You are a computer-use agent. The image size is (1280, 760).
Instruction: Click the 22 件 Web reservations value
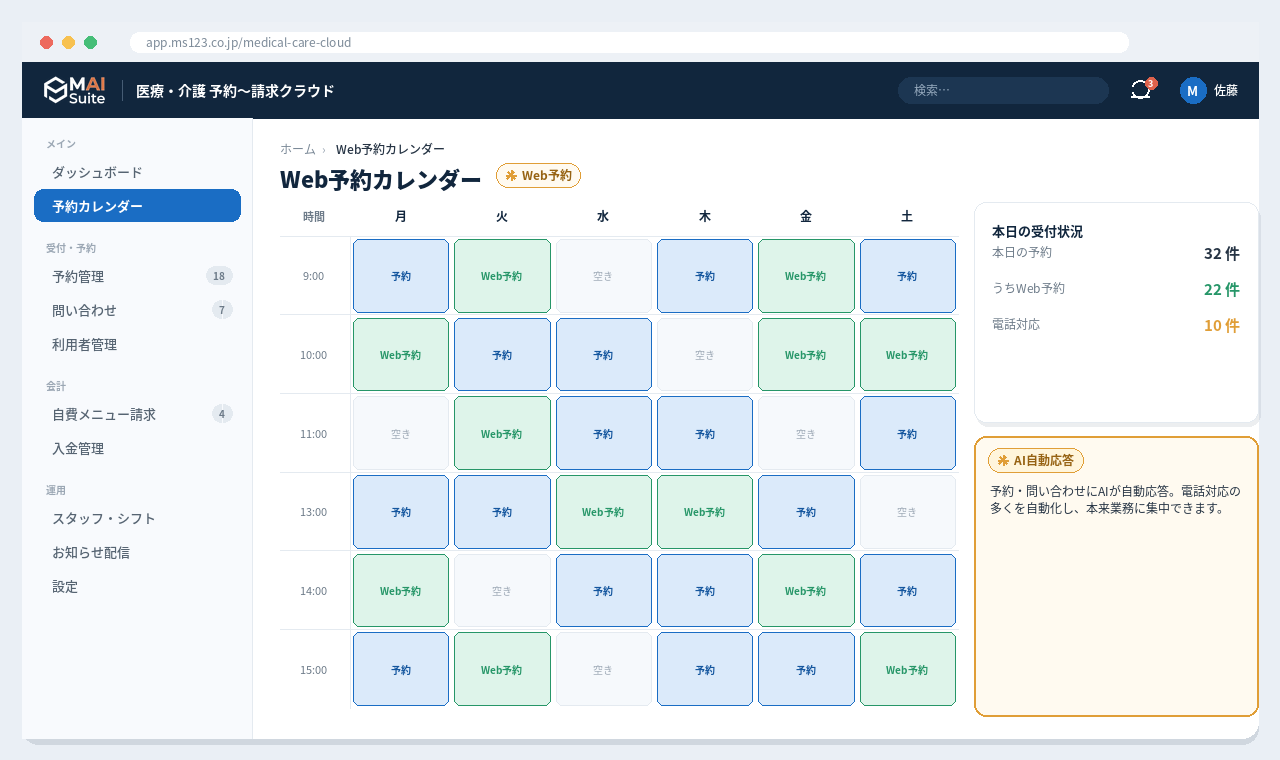tap(1222, 290)
